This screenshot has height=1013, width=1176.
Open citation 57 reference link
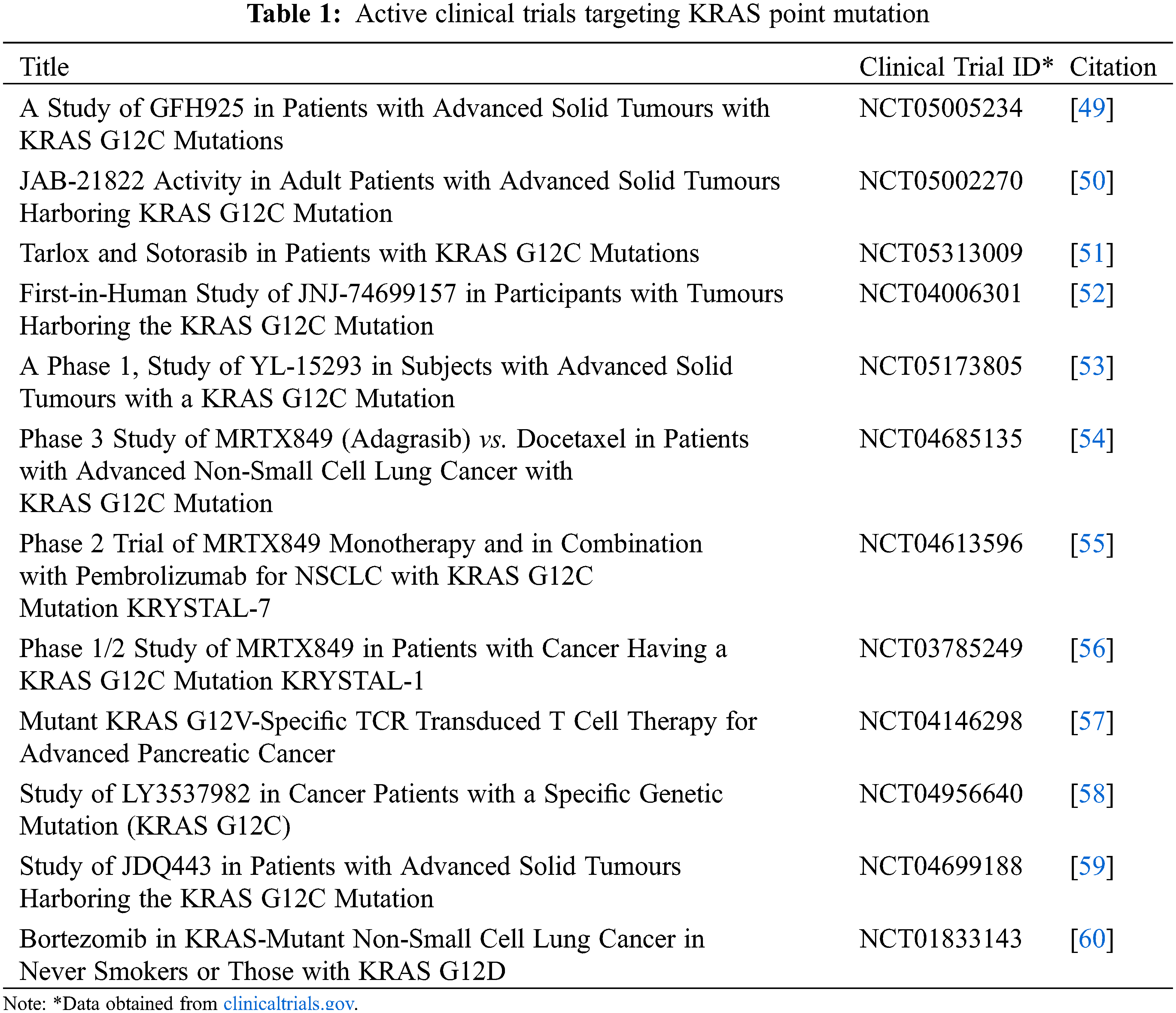tap(1091, 721)
